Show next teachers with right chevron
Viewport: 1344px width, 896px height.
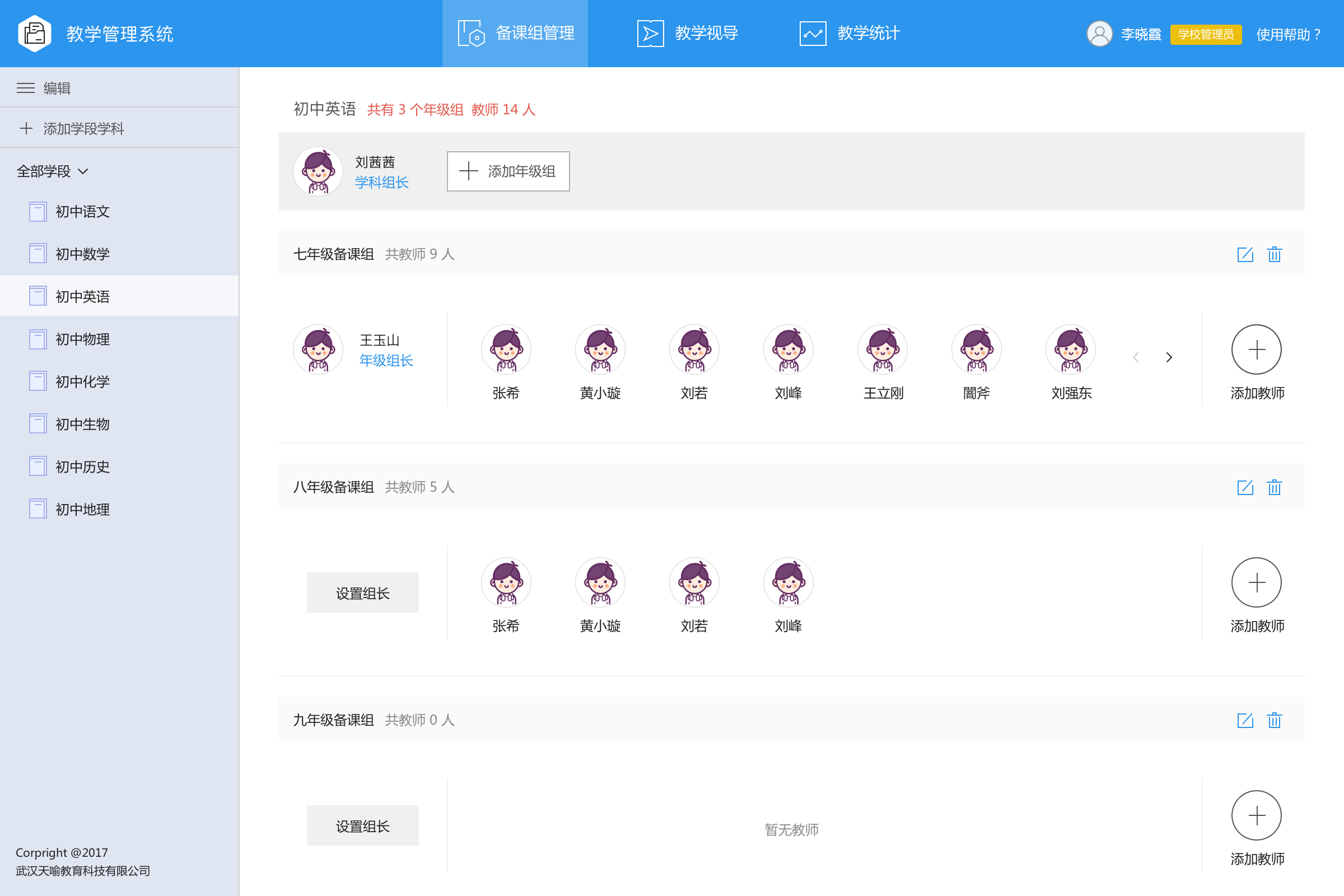[x=1169, y=357]
